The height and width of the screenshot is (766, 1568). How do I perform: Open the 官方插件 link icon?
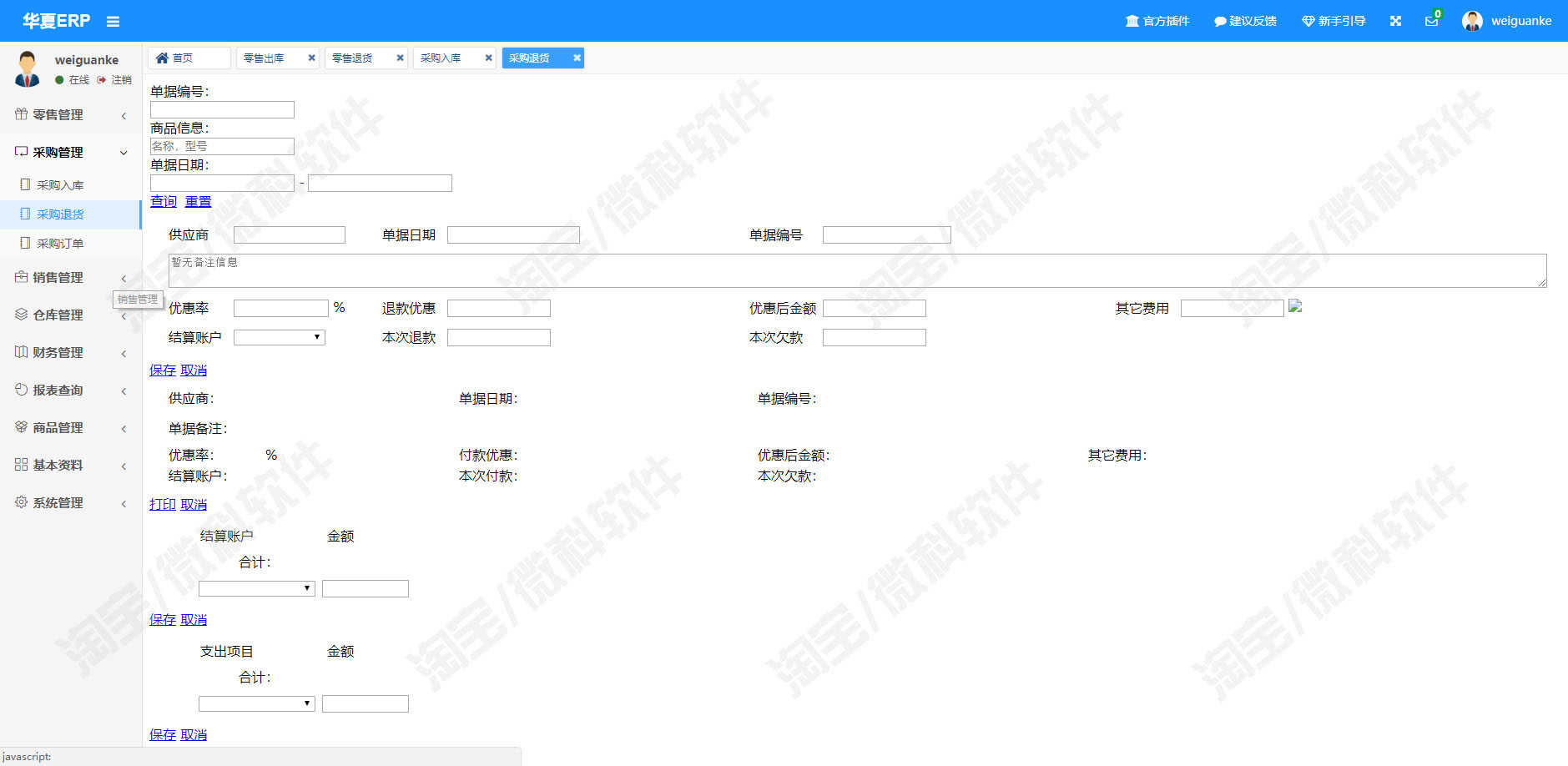tap(1132, 21)
